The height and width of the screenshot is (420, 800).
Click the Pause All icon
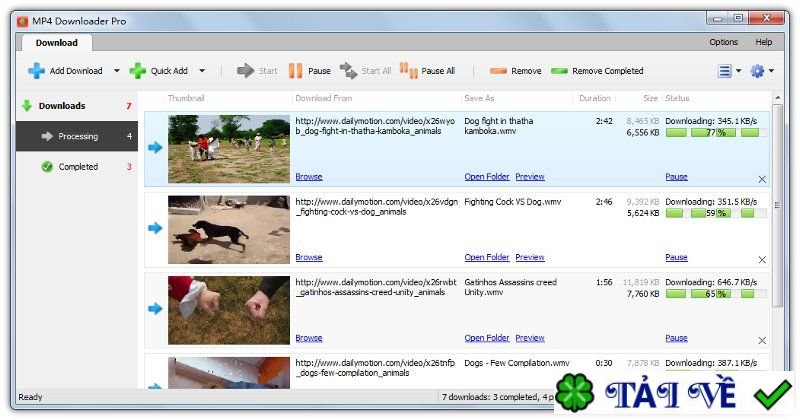[409, 70]
